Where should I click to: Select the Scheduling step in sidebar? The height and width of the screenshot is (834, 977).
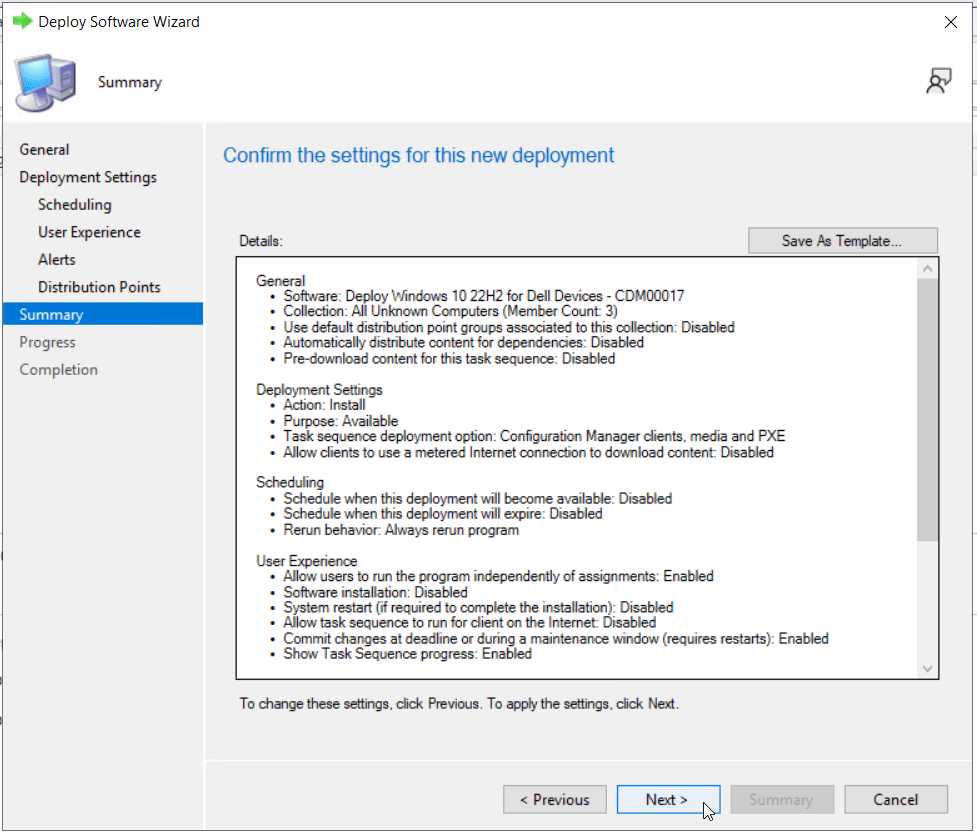pyautogui.click(x=74, y=204)
